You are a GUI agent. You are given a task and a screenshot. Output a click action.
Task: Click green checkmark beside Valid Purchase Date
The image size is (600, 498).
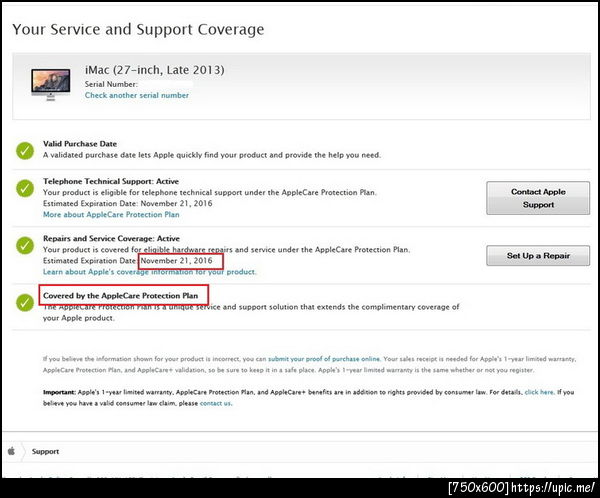[x=25, y=150]
